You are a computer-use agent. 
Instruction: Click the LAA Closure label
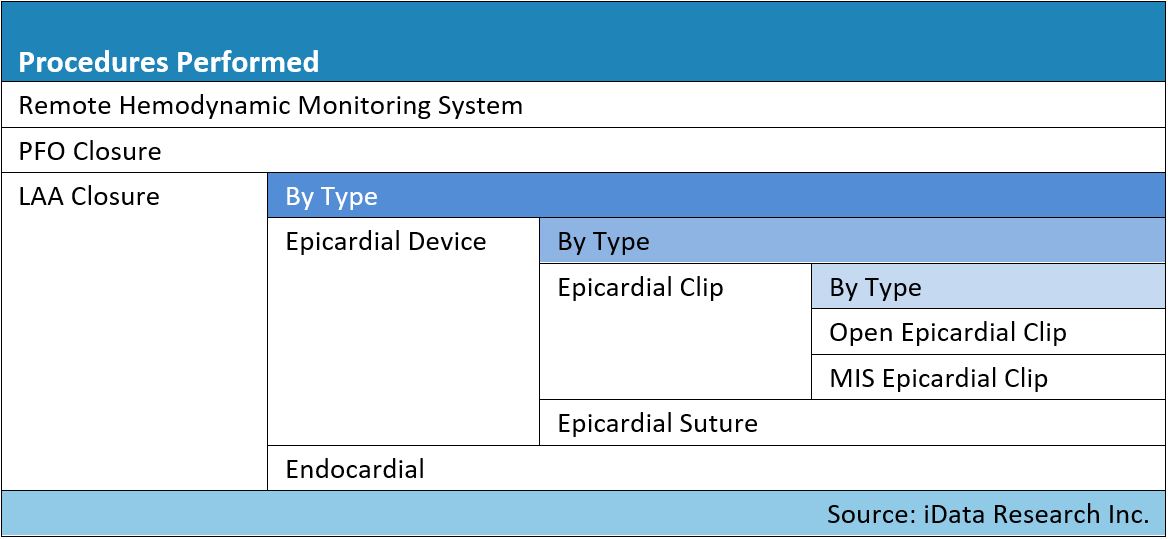89,197
